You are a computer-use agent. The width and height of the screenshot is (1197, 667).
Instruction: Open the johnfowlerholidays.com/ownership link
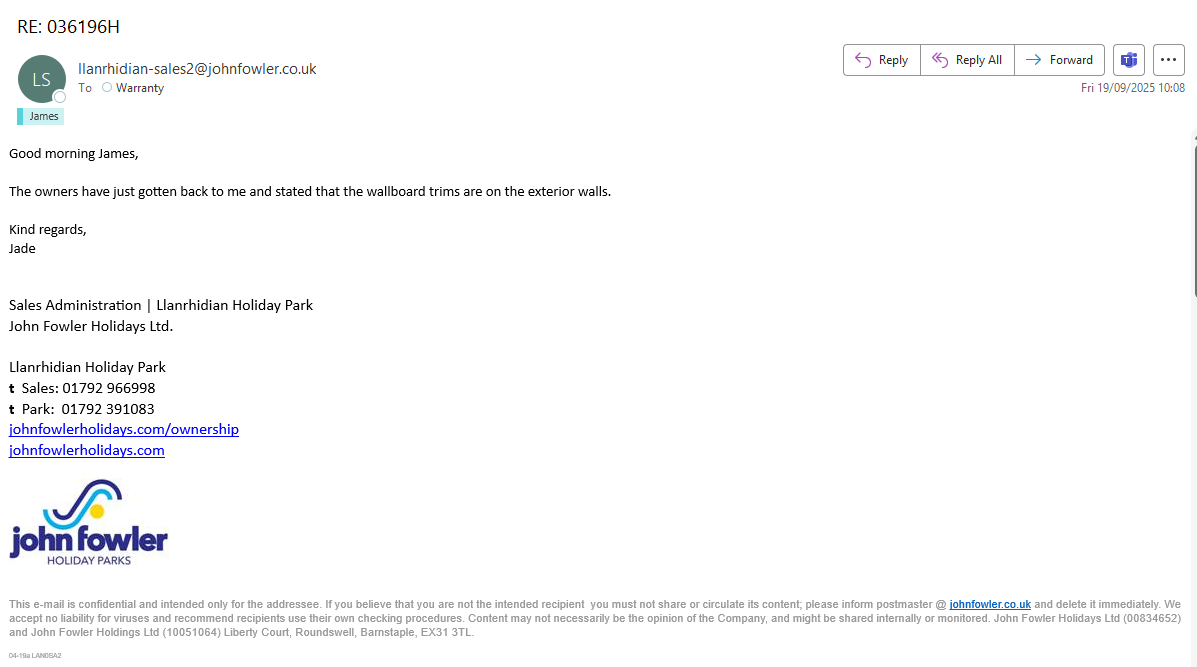click(124, 429)
